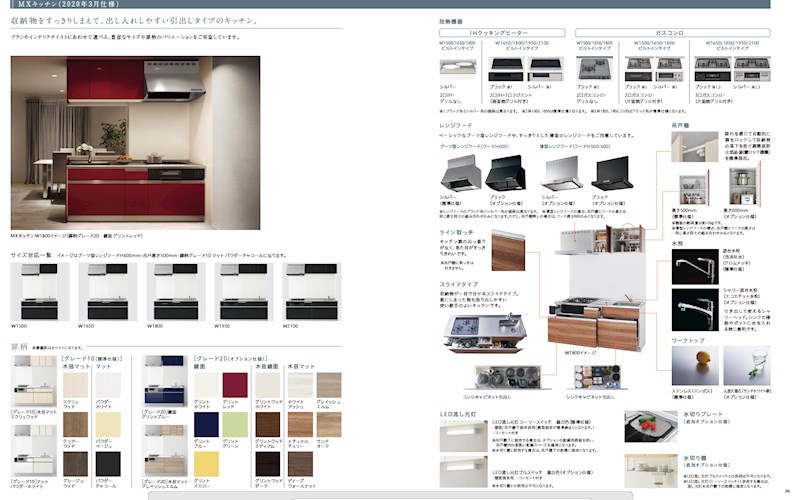800x500 pixels.
Task: Pick the Sand Oak swatch
Action: 329,424
